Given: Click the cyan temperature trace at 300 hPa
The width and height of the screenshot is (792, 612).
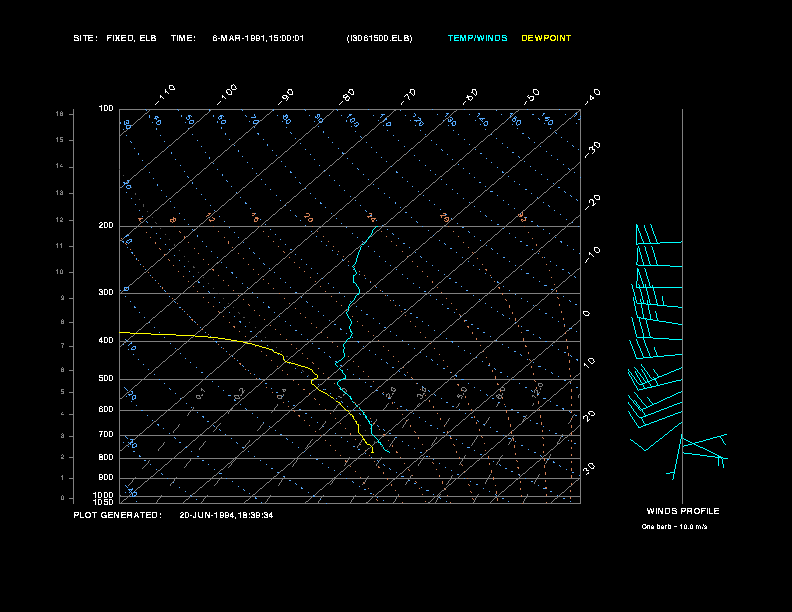Looking at the screenshot, I should point(359,293).
